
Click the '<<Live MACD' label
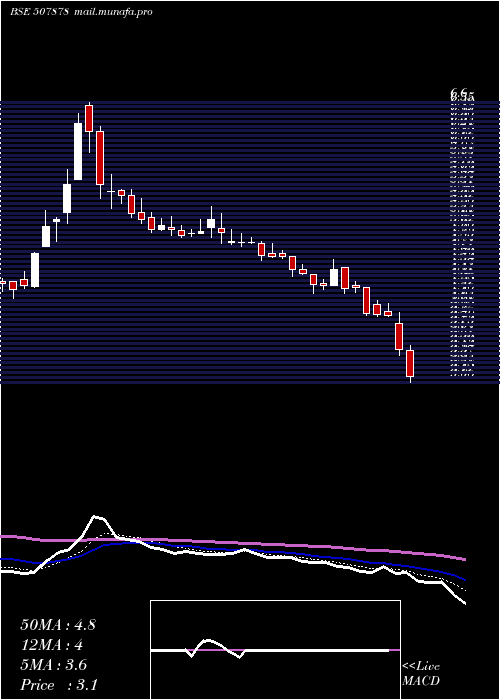(421, 674)
